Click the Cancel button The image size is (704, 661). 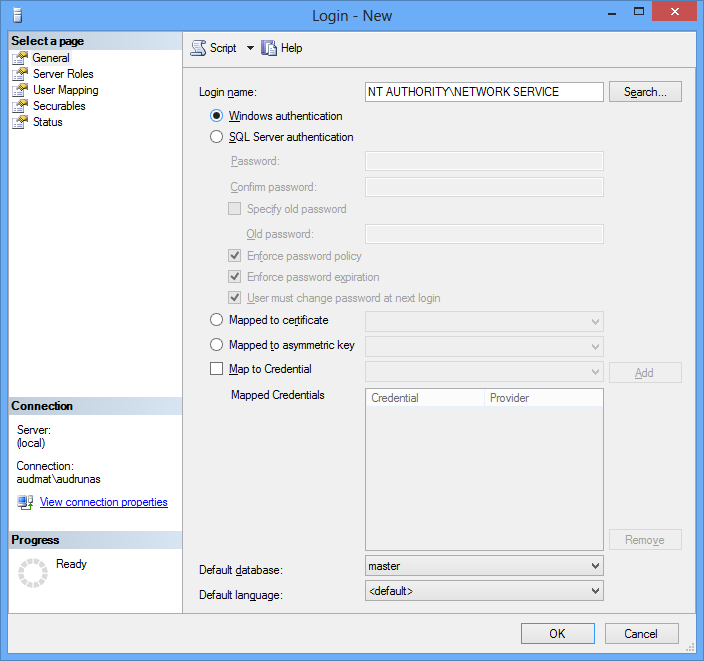point(642,634)
